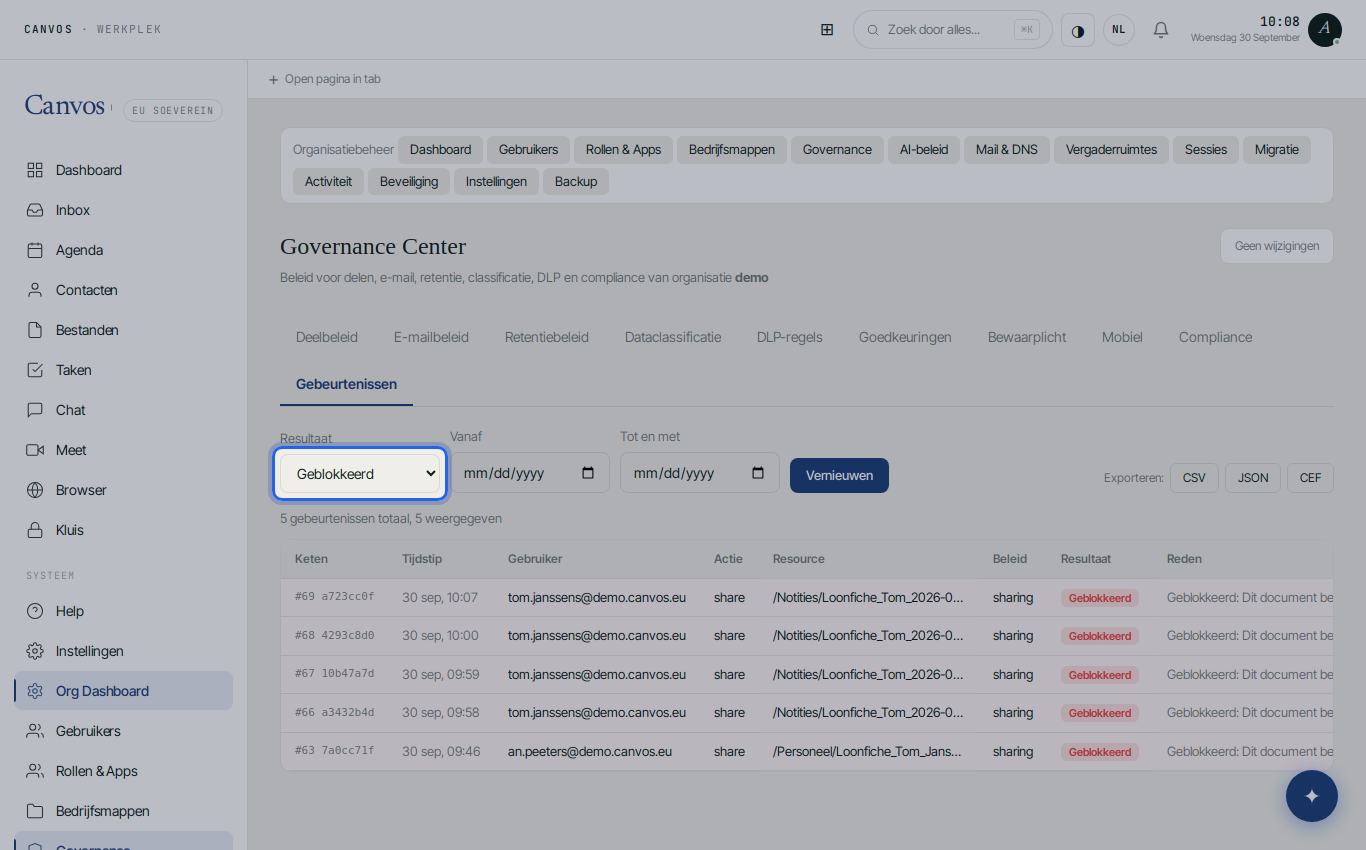Open the Tot en met date picker calendar
Image resolution: width=1366 pixels, height=850 pixels.
[758, 473]
